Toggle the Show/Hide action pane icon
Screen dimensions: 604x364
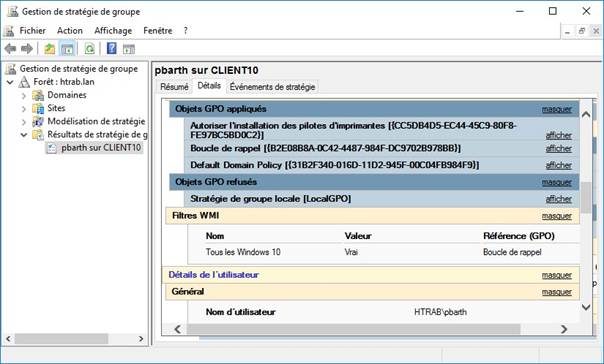129,49
